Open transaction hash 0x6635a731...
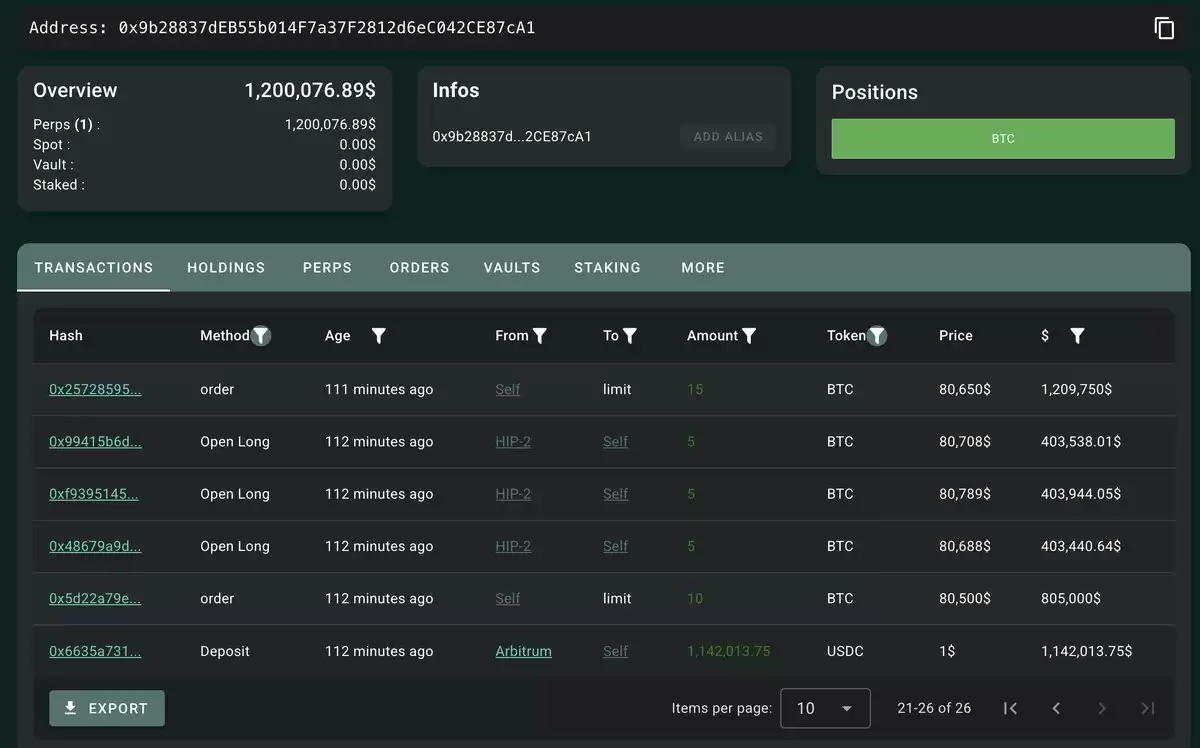This screenshot has width=1200, height=748. click(x=95, y=651)
